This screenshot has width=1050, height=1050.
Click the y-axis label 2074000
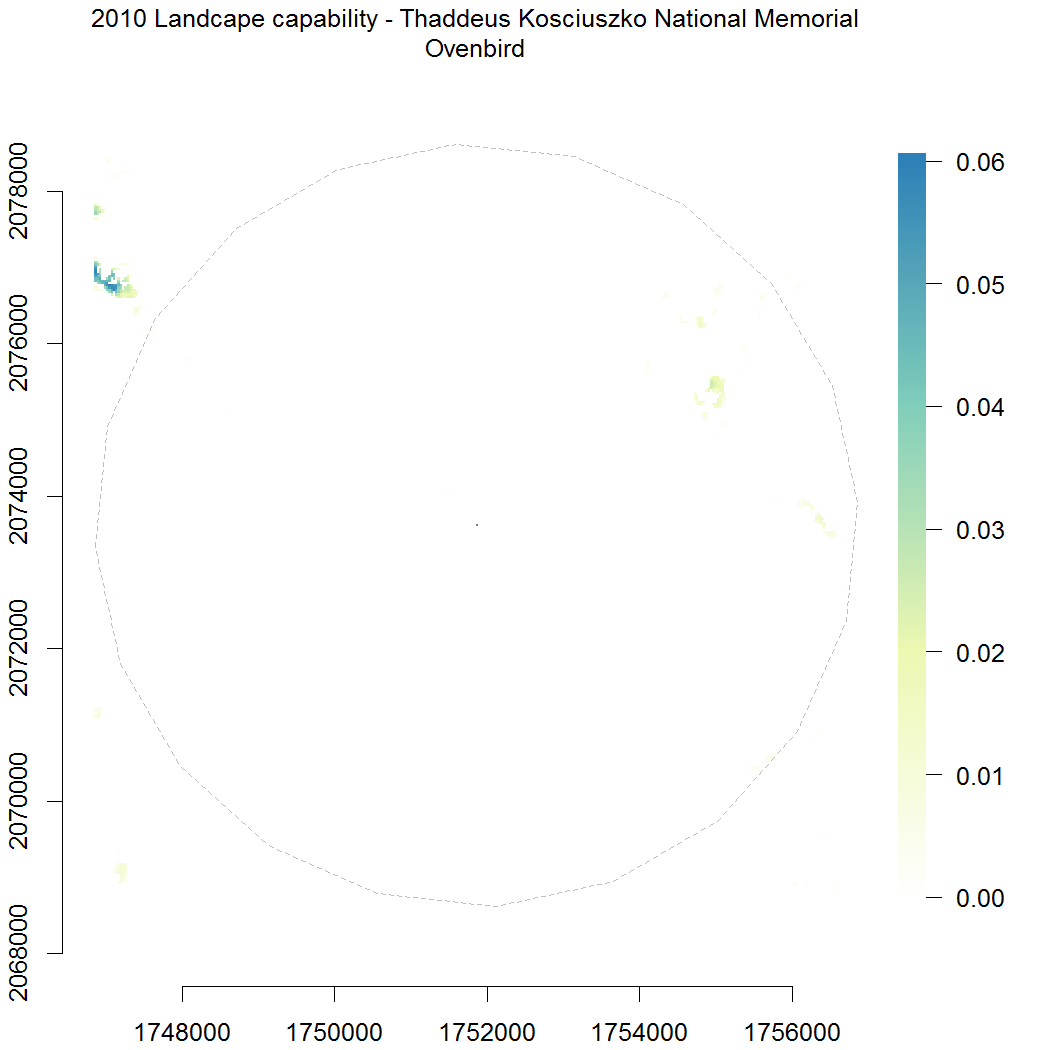point(18,496)
